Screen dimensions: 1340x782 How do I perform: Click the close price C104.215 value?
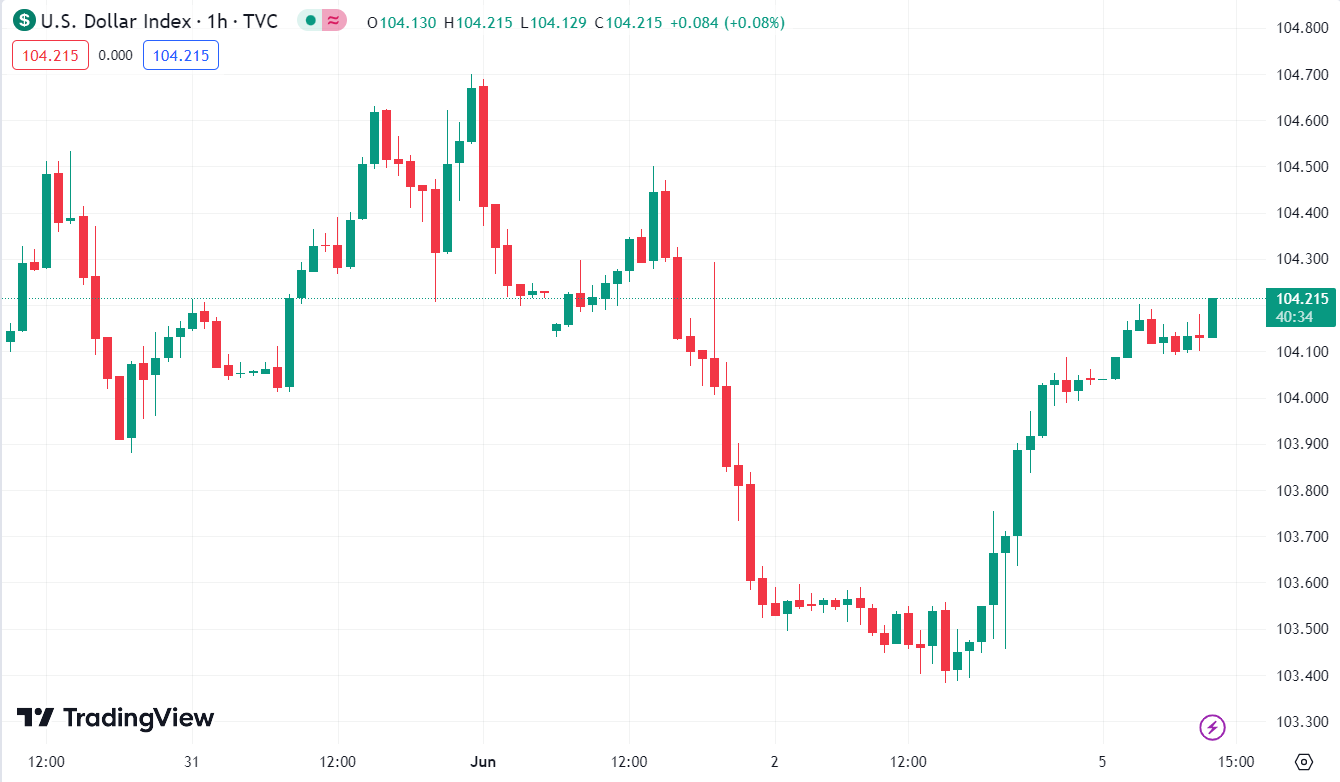coord(628,22)
